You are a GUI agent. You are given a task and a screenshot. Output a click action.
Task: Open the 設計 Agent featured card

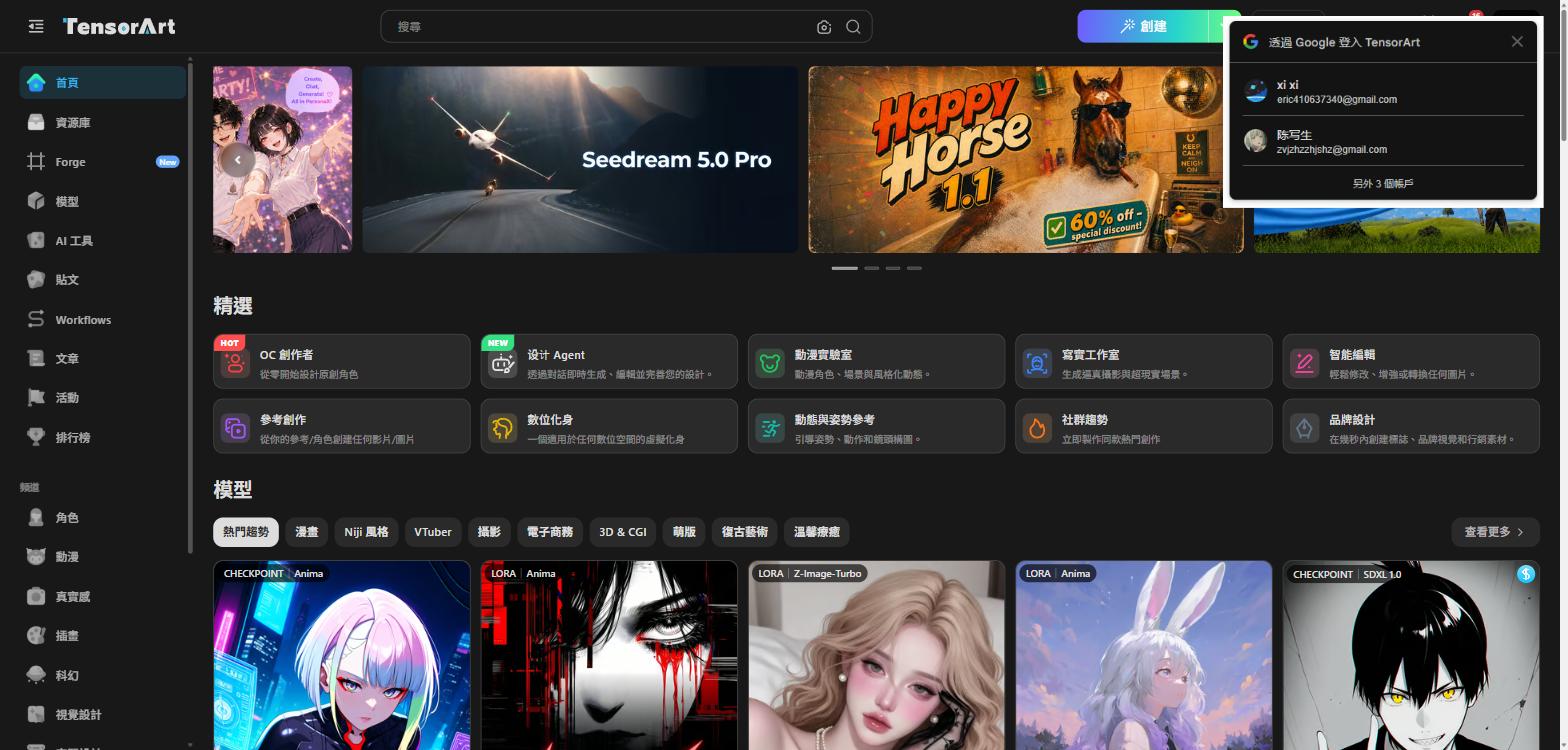coord(609,362)
